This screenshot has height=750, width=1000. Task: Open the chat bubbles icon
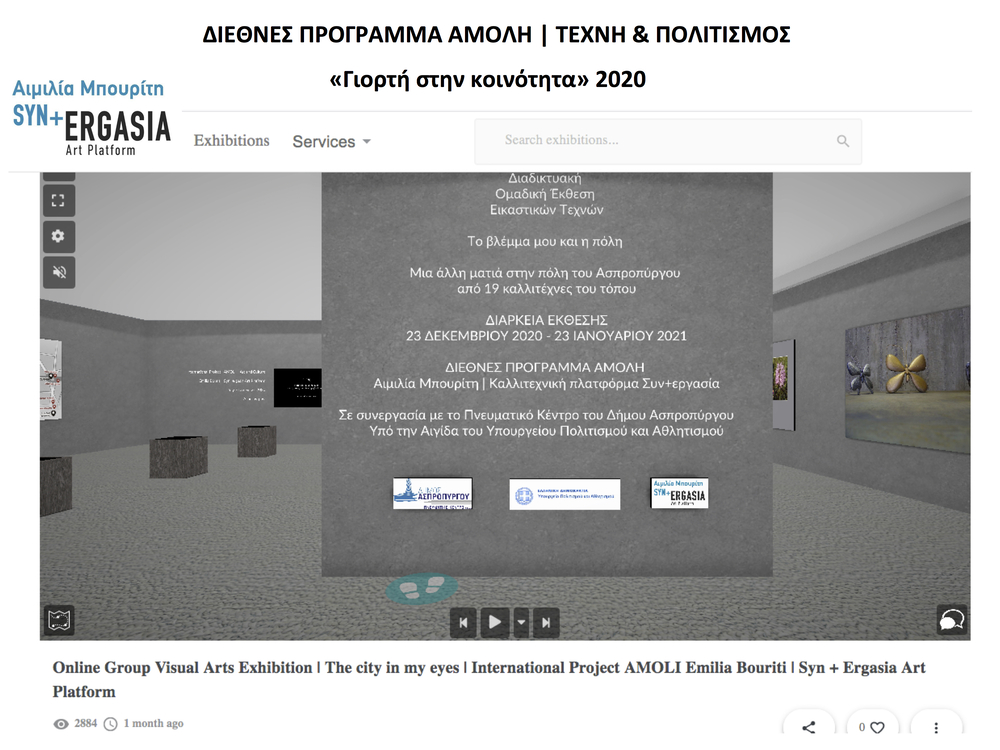(951, 620)
